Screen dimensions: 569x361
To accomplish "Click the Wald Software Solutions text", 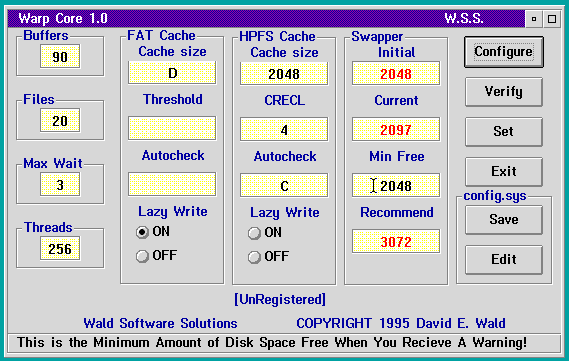I will pos(160,323).
